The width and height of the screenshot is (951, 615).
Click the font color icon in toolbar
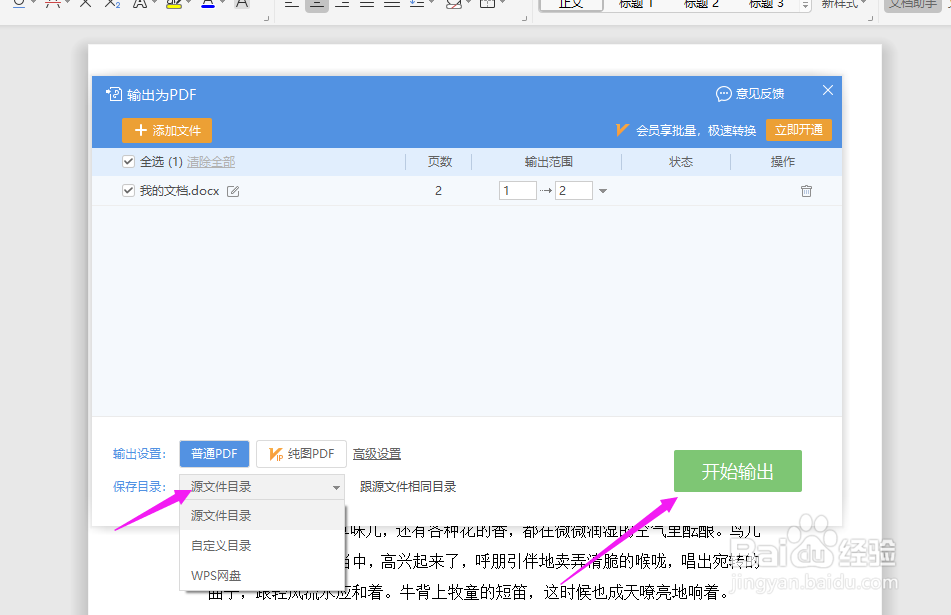(x=207, y=5)
